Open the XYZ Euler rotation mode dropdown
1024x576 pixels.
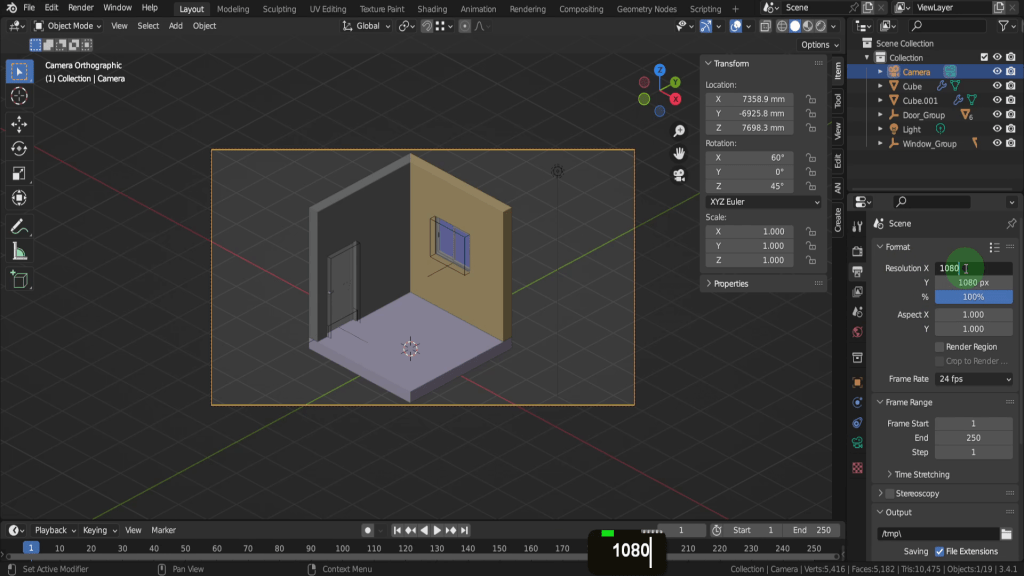763,202
